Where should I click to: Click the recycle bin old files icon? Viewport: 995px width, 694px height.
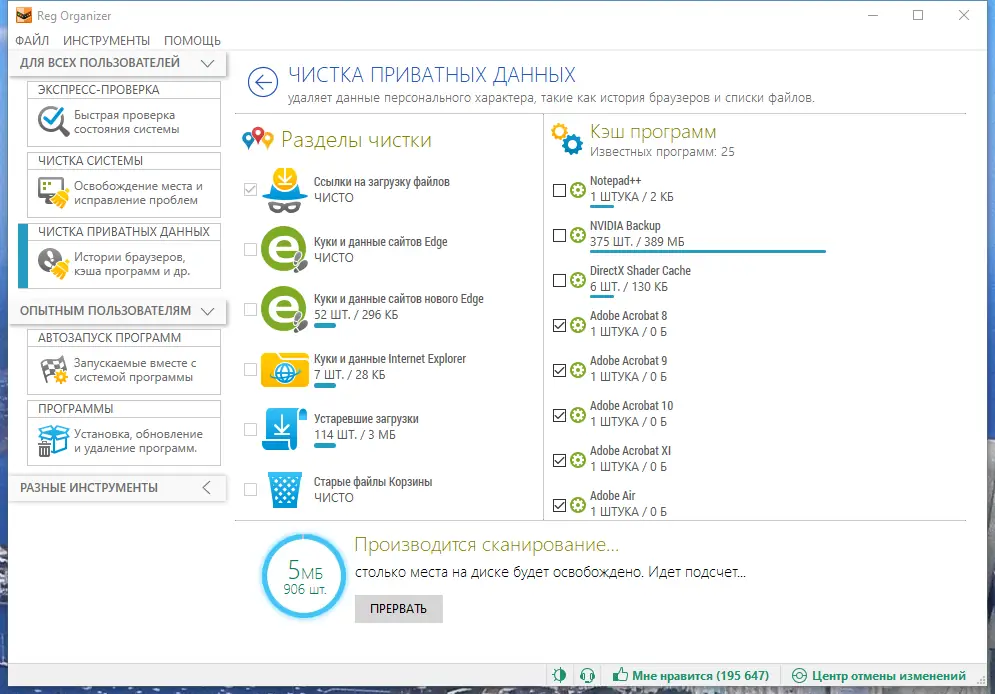pyautogui.click(x=284, y=490)
